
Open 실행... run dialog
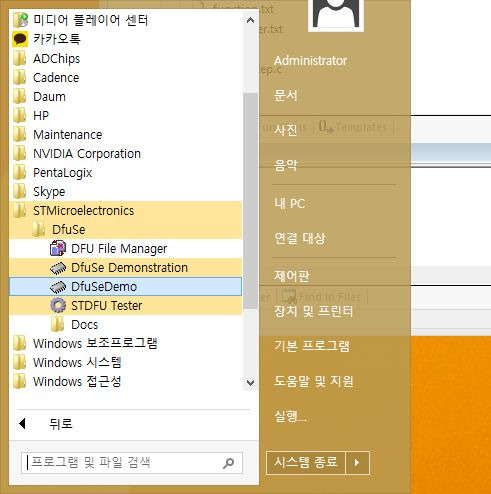pyautogui.click(x=290, y=416)
